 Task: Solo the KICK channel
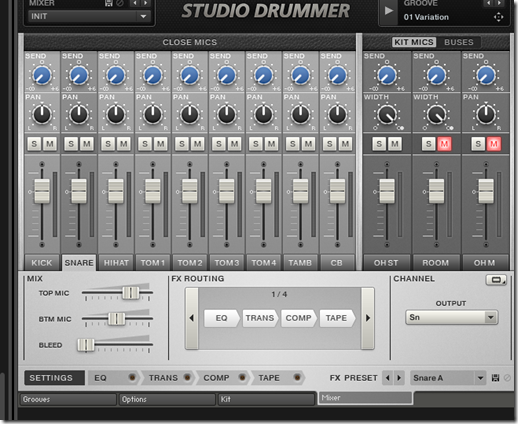tap(34, 144)
